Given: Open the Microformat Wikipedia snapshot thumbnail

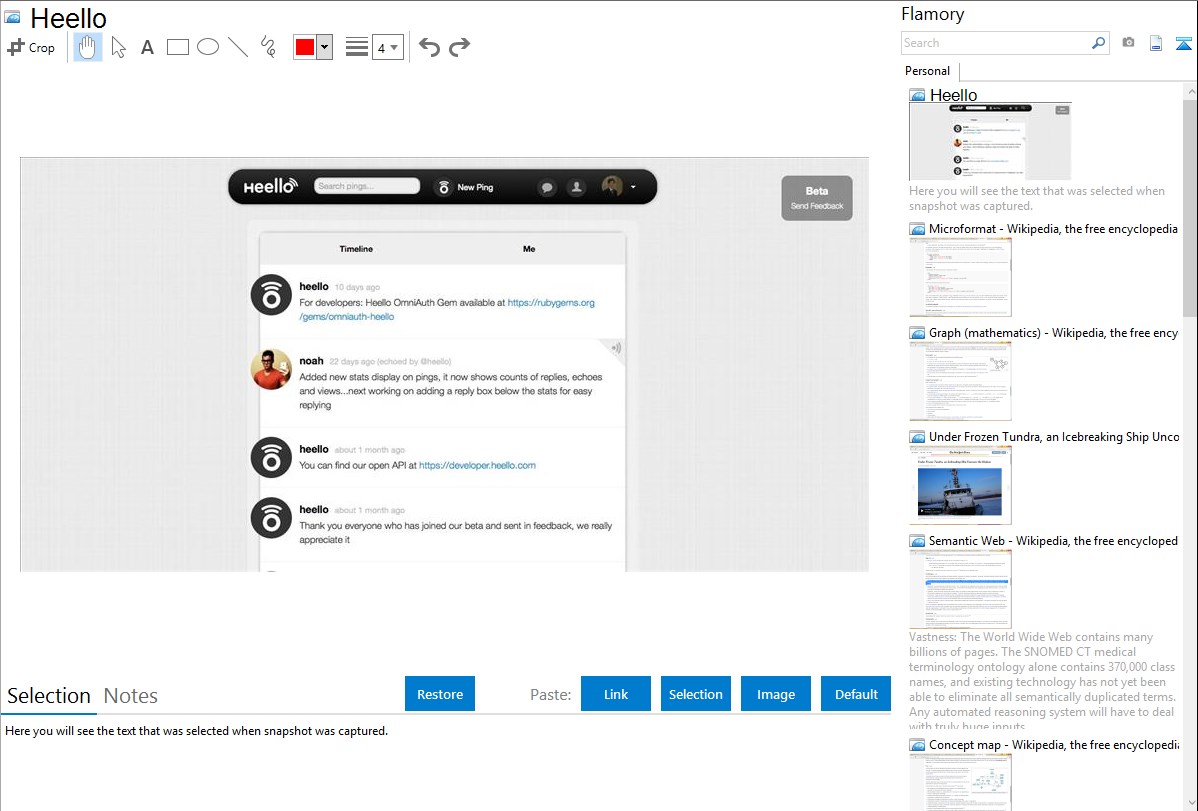Looking at the screenshot, I should click(x=960, y=277).
